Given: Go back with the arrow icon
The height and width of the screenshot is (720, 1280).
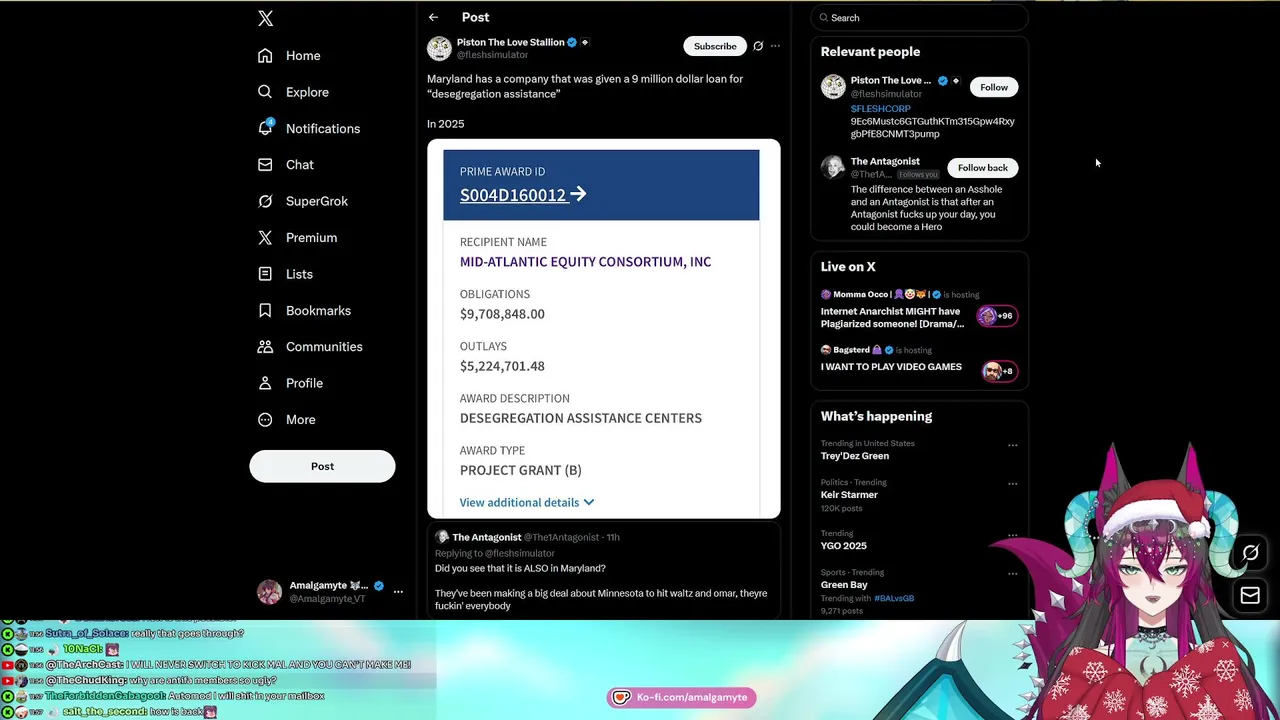Looking at the screenshot, I should 433,17.
